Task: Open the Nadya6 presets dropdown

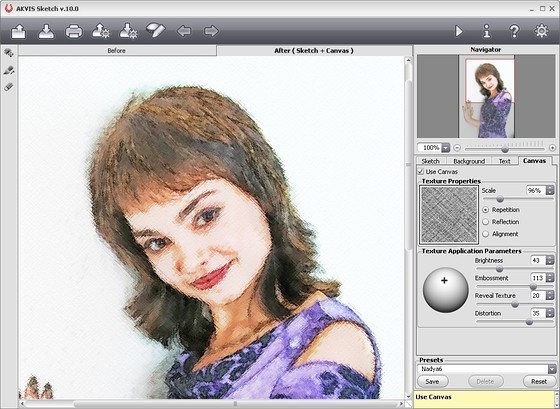Action: pyautogui.click(x=552, y=369)
